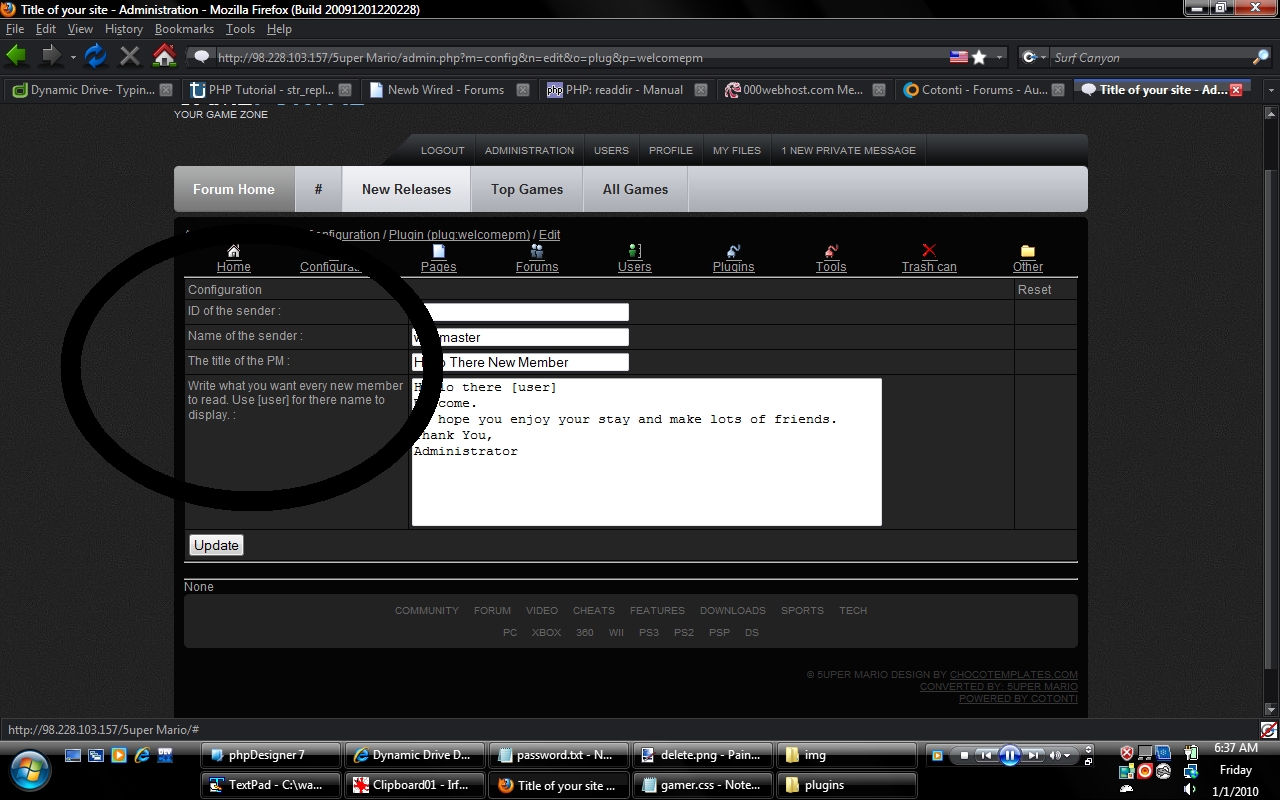Open the 1 New Private Message link
The height and width of the screenshot is (800, 1280).
pos(848,150)
